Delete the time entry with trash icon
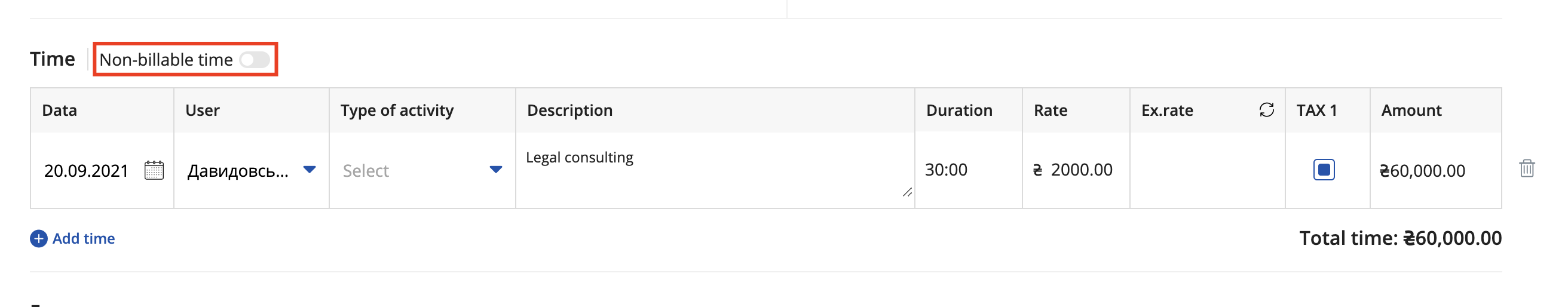The height and width of the screenshot is (307, 1568). 1527,168
